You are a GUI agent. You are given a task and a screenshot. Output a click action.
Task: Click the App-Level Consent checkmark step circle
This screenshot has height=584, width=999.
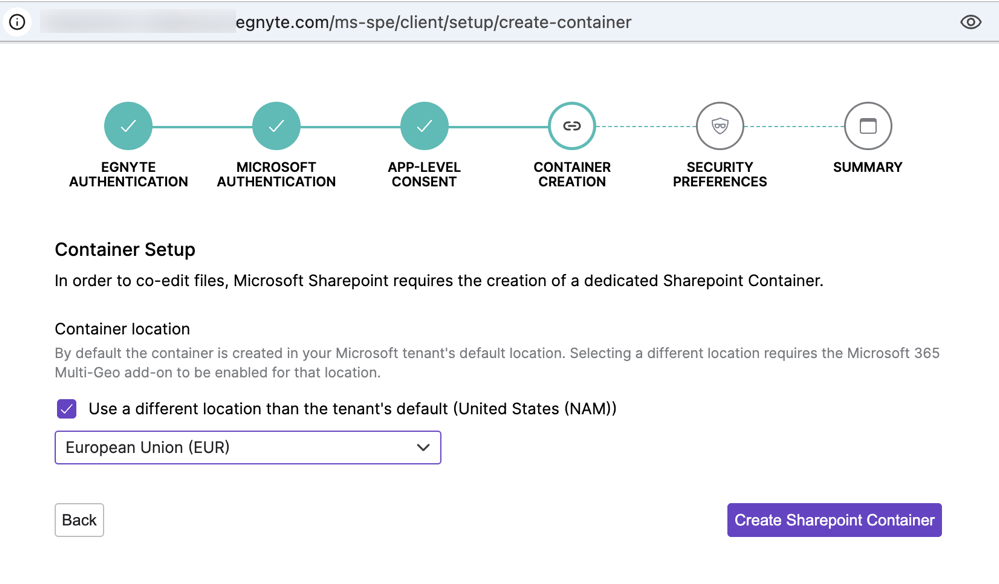pos(424,126)
